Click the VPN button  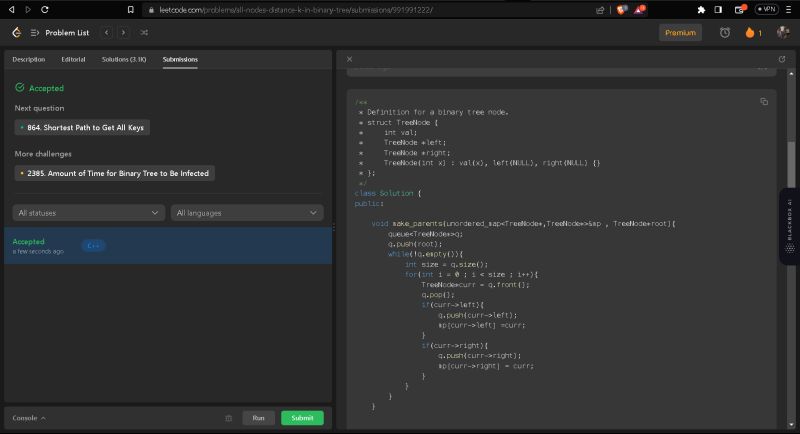[x=766, y=9]
